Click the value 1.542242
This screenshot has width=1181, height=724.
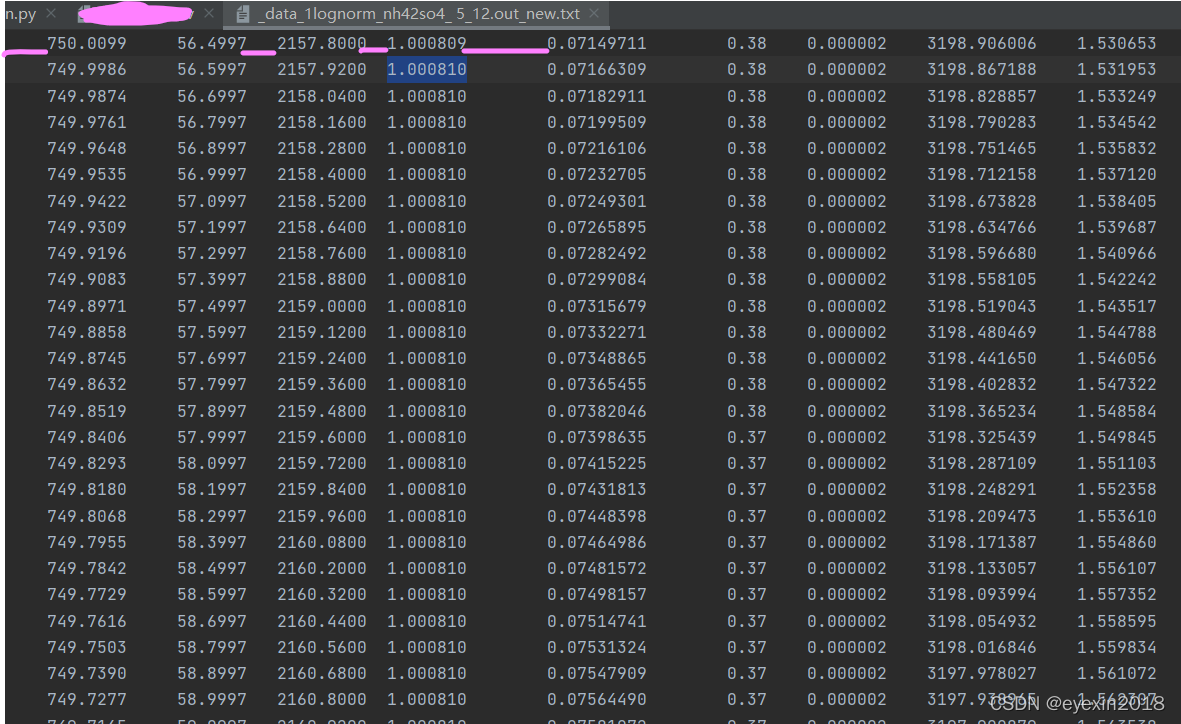[x=1116, y=280]
